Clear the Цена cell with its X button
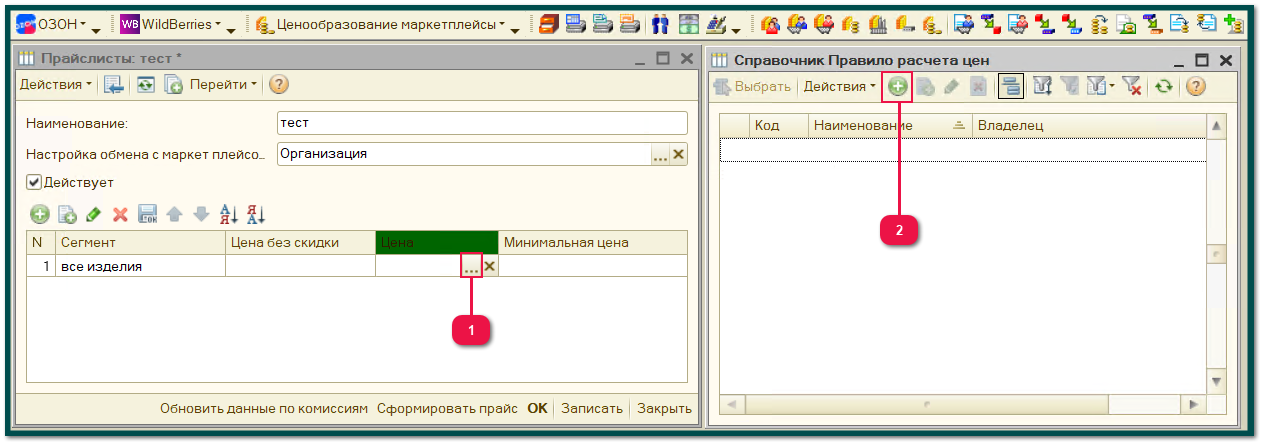Image resolution: width=1263 pixels, height=445 pixels. [490, 266]
